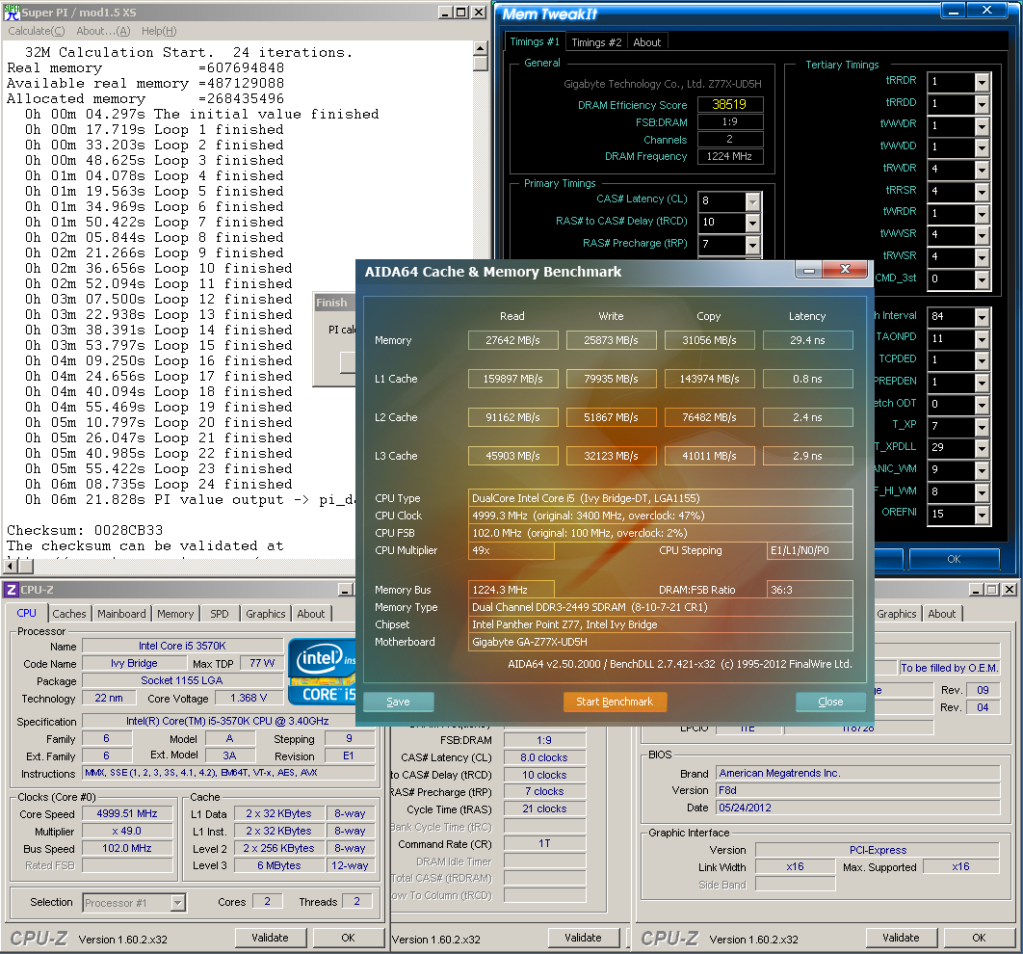Expand the tRRDR timing dropdown

pos(981,82)
